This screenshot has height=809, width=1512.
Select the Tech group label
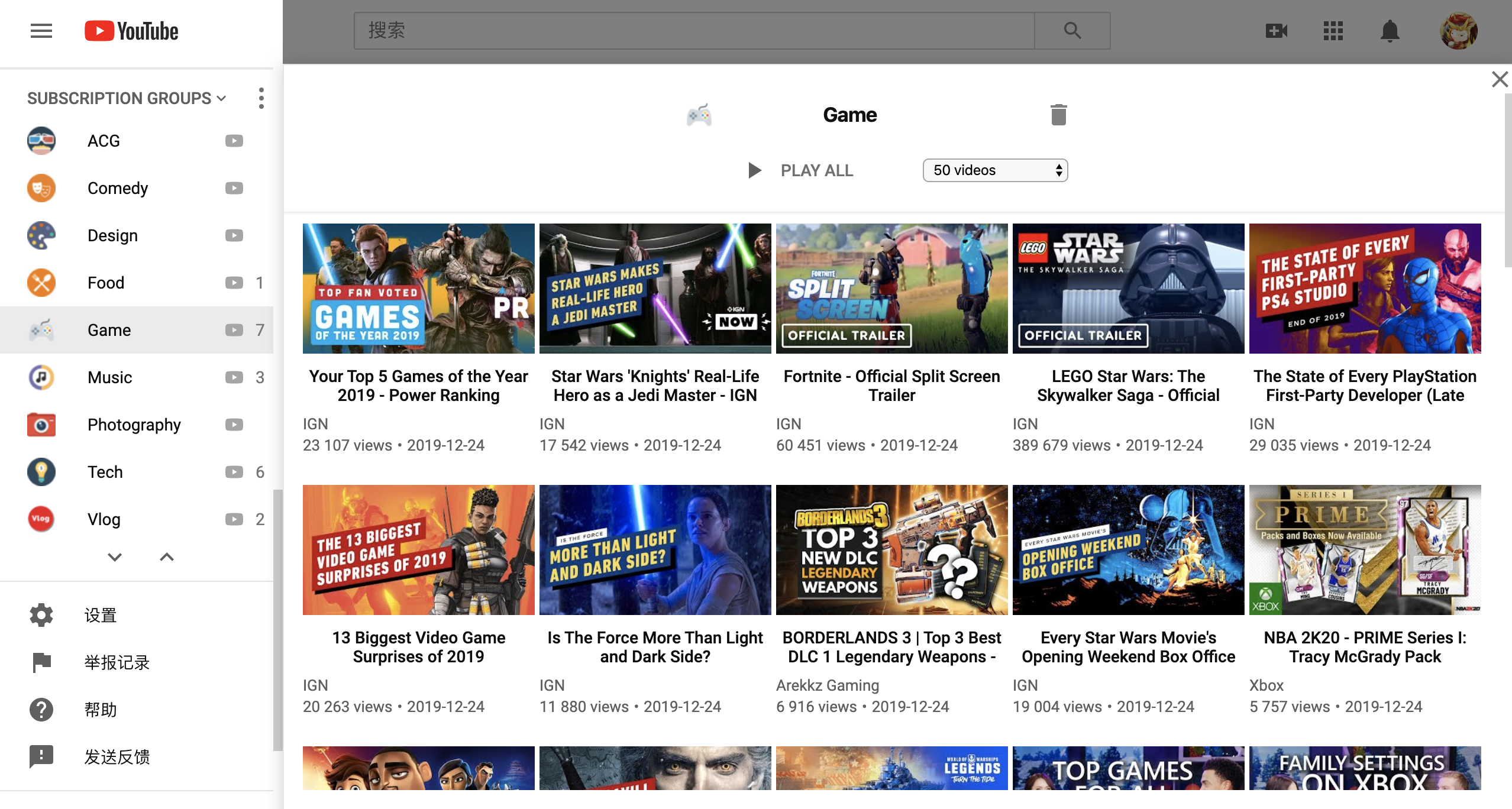click(x=105, y=472)
